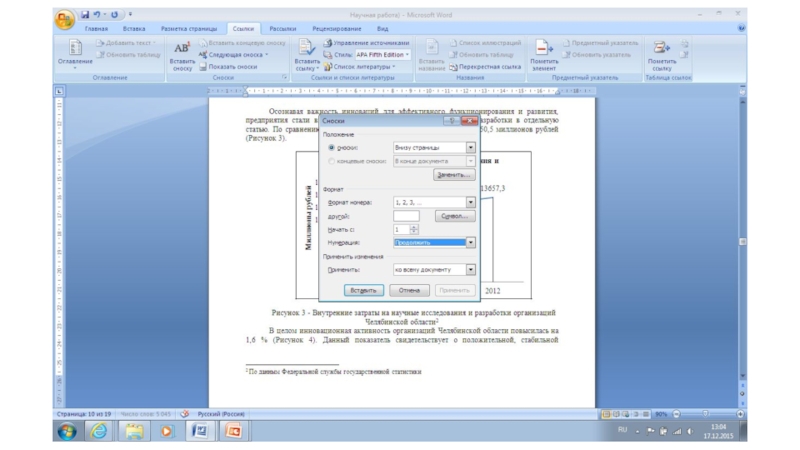Click the footnote text По данным Федеральной службы
Viewport: 800px width, 450px height.
pyautogui.click(x=334, y=372)
